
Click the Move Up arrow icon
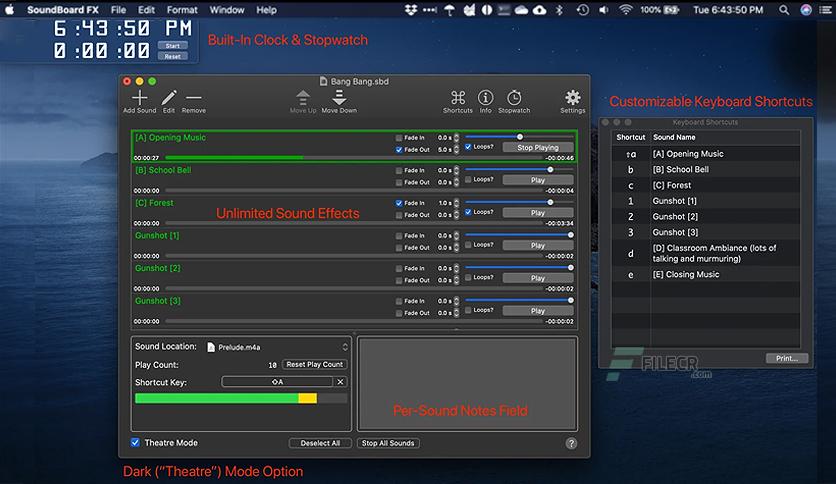click(303, 98)
